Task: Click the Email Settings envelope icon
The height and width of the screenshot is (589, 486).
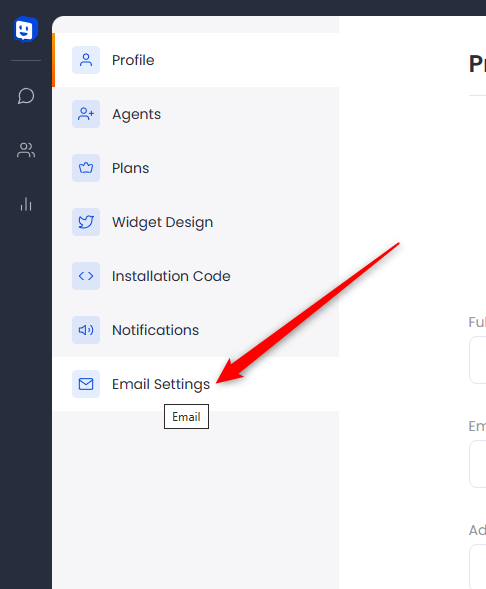Action: click(x=86, y=384)
